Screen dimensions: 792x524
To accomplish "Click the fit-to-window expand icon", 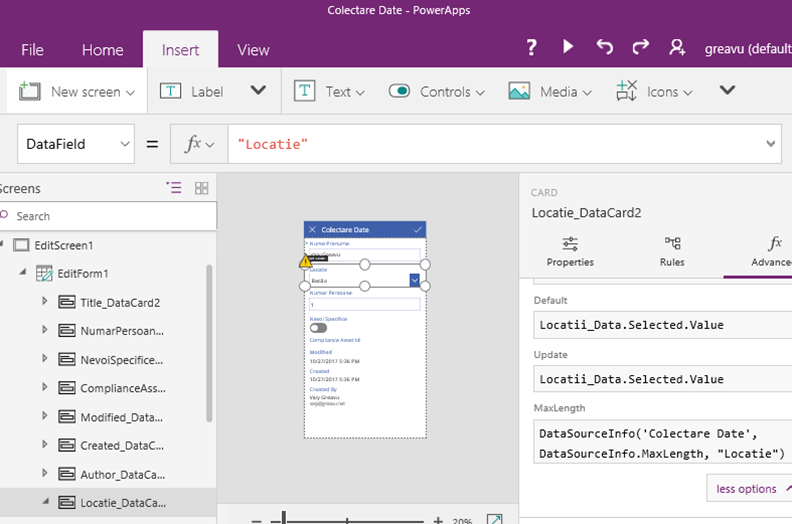I will [x=494, y=520].
